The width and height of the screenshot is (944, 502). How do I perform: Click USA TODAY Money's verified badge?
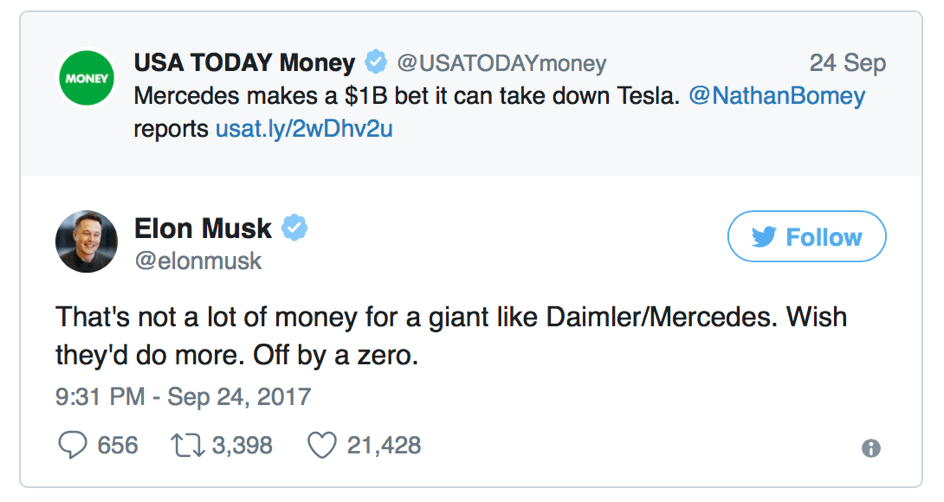(376, 62)
